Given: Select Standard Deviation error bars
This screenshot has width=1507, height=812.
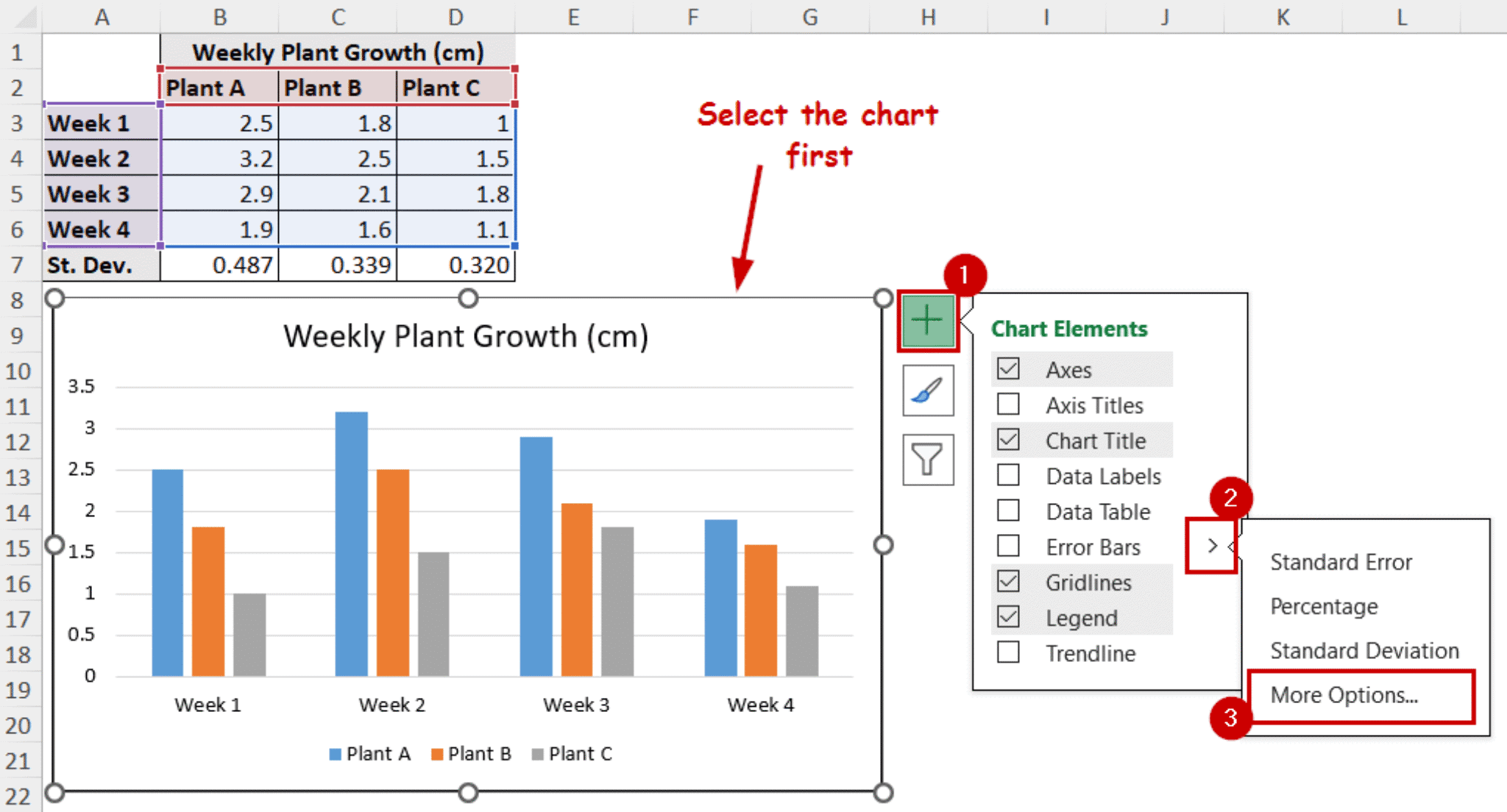Looking at the screenshot, I should coord(1364,650).
